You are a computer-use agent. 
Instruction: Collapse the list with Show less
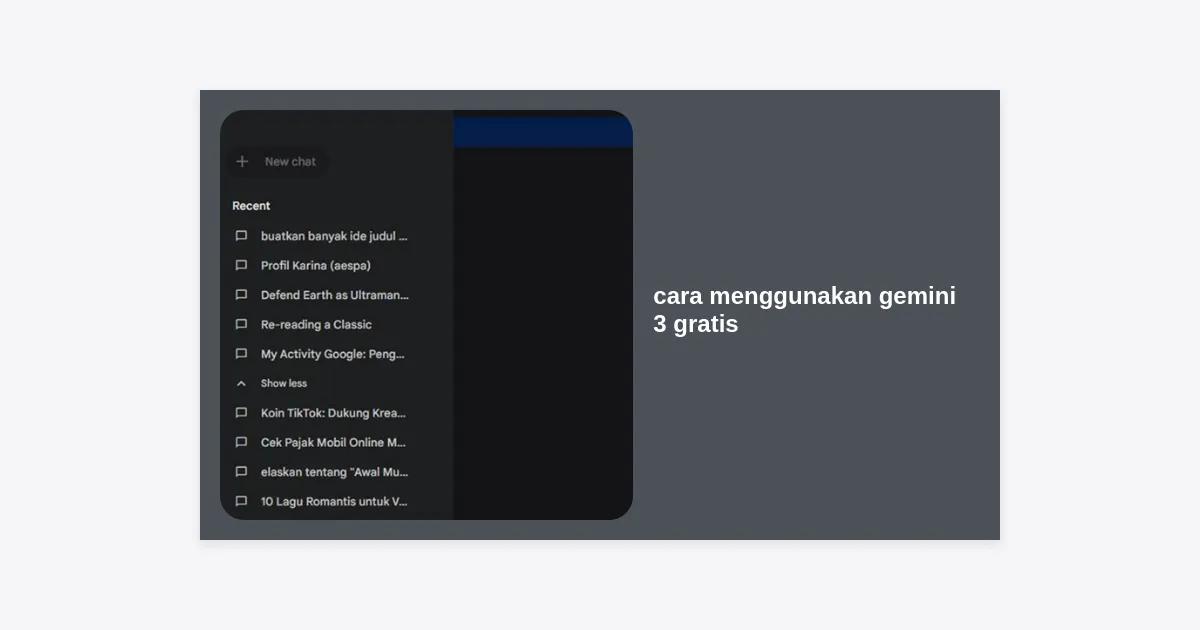(x=272, y=384)
